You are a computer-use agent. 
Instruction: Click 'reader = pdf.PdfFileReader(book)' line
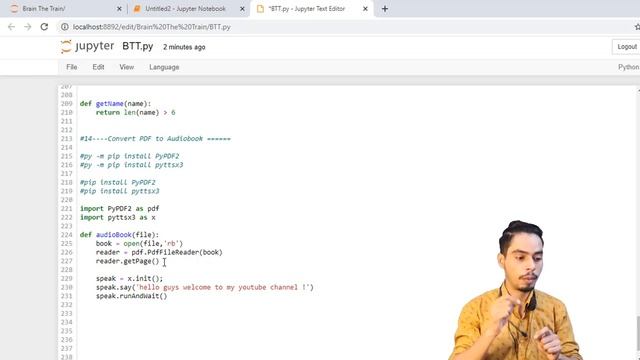[159, 252]
